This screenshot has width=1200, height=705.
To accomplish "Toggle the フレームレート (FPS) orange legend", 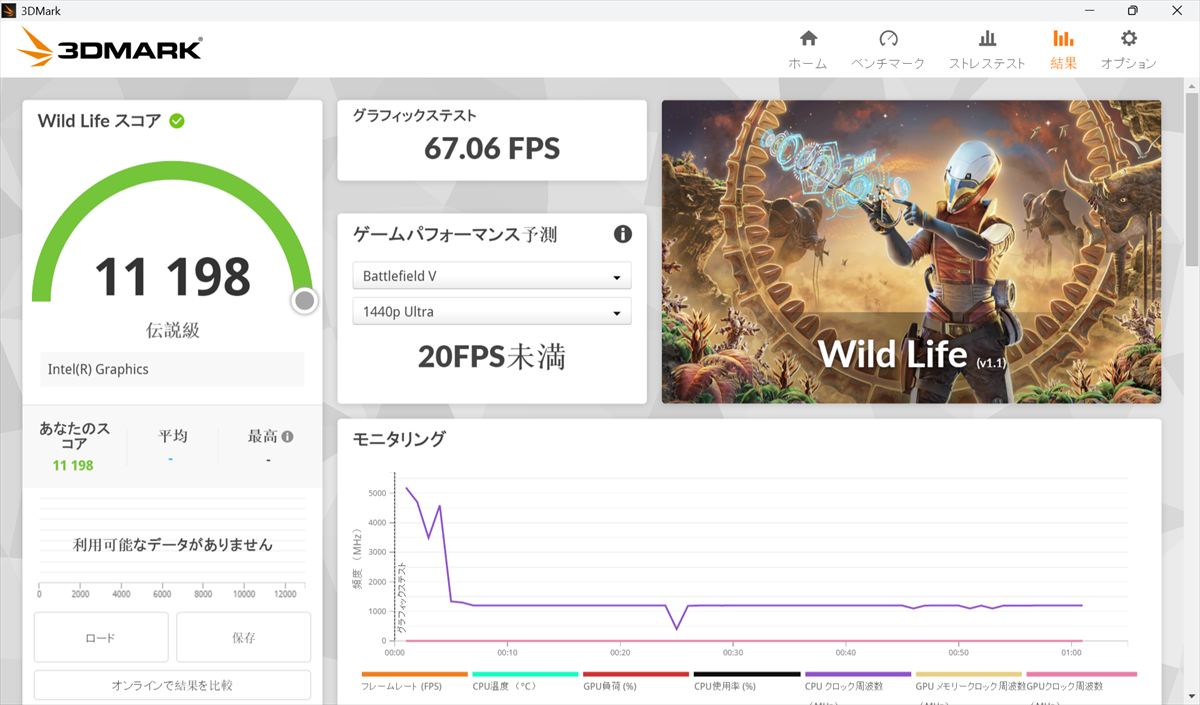I will pyautogui.click(x=414, y=675).
